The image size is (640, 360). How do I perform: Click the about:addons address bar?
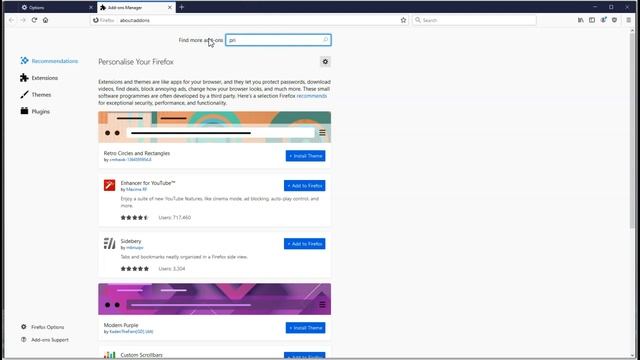coord(249,20)
